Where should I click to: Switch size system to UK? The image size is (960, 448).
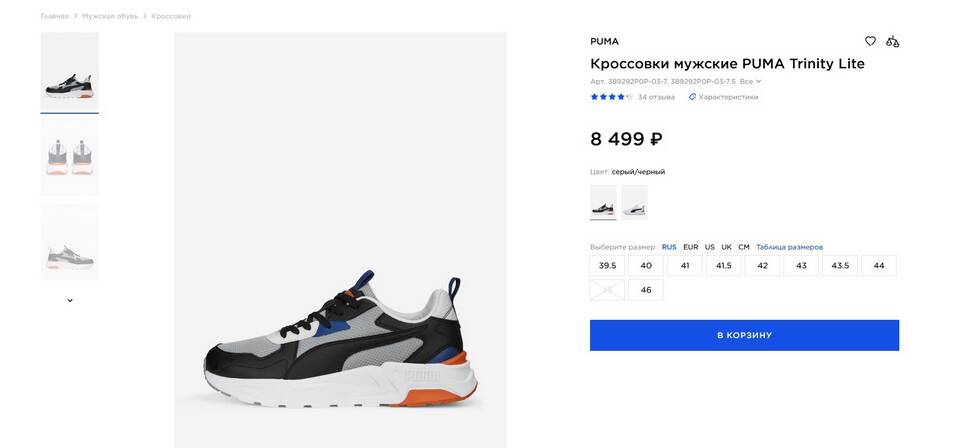pos(726,247)
